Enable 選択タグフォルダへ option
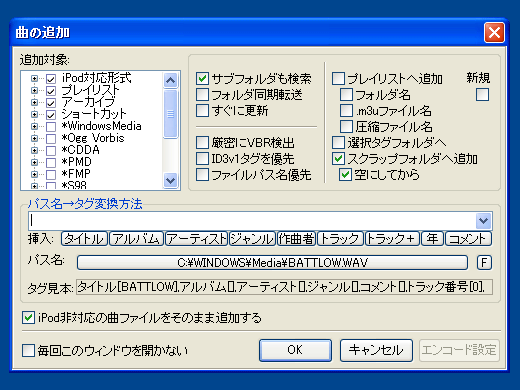 338,143
